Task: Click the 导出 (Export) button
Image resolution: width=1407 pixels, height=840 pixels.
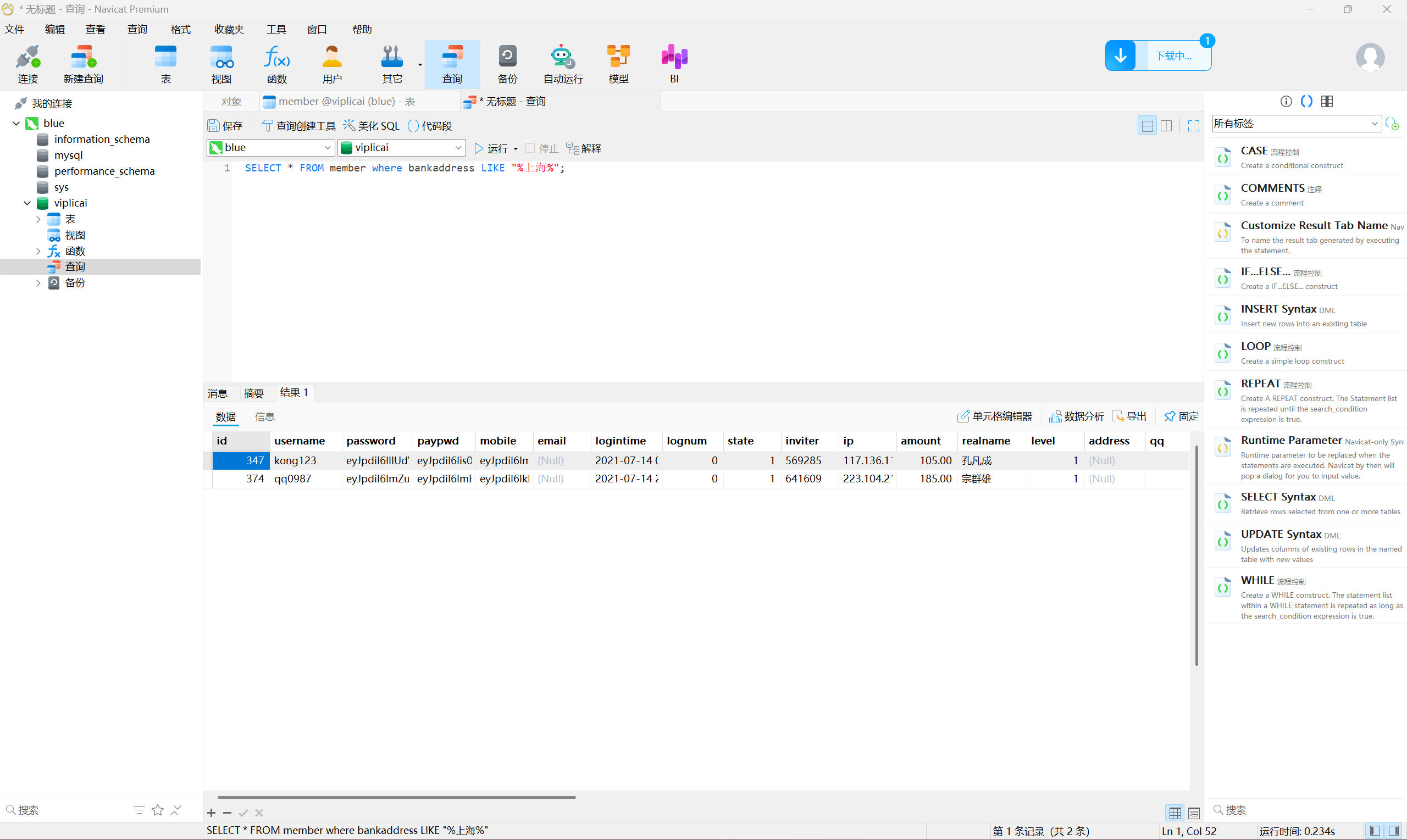Action: pyautogui.click(x=1129, y=416)
